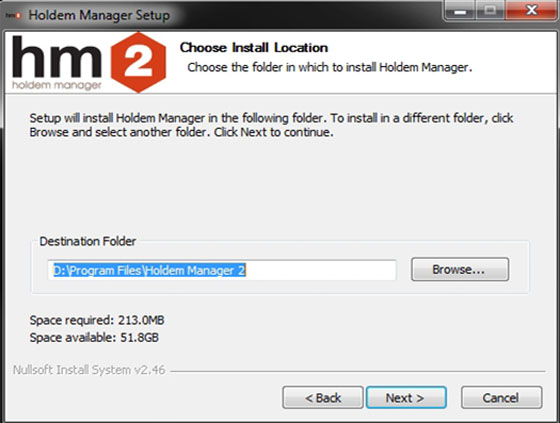This screenshot has height=423, width=560.
Task: Click the Space available: 51.8GB label
Action: tap(94, 337)
